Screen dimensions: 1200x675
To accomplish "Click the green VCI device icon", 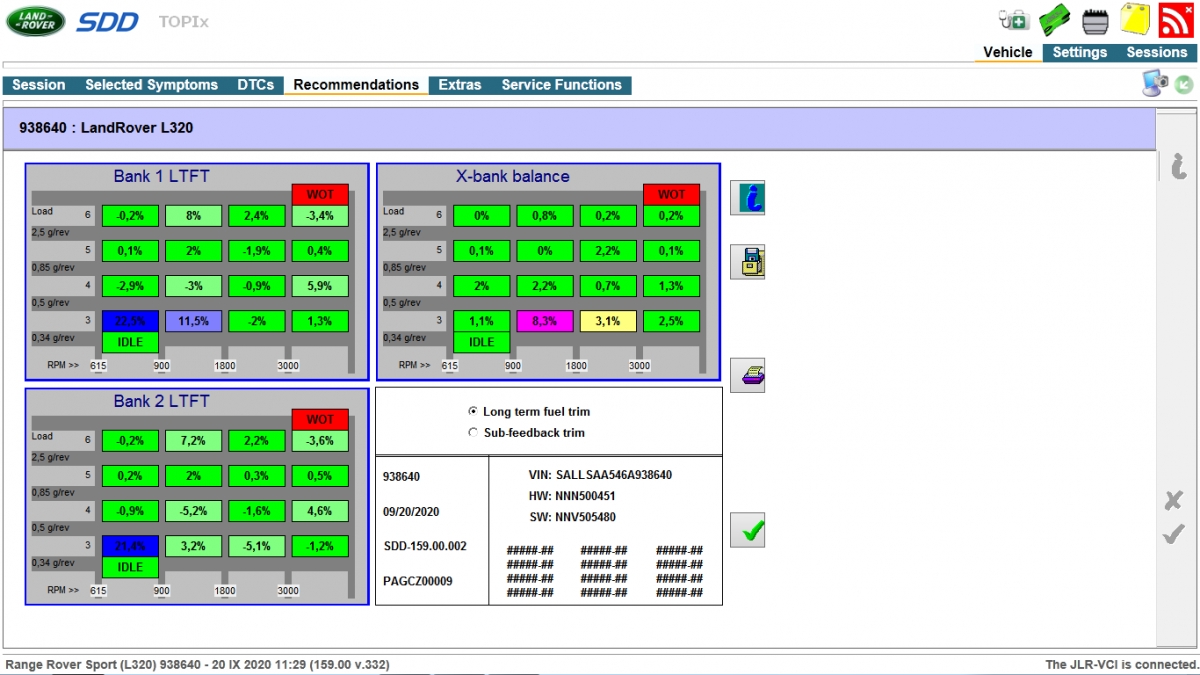I will pos(1055,19).
